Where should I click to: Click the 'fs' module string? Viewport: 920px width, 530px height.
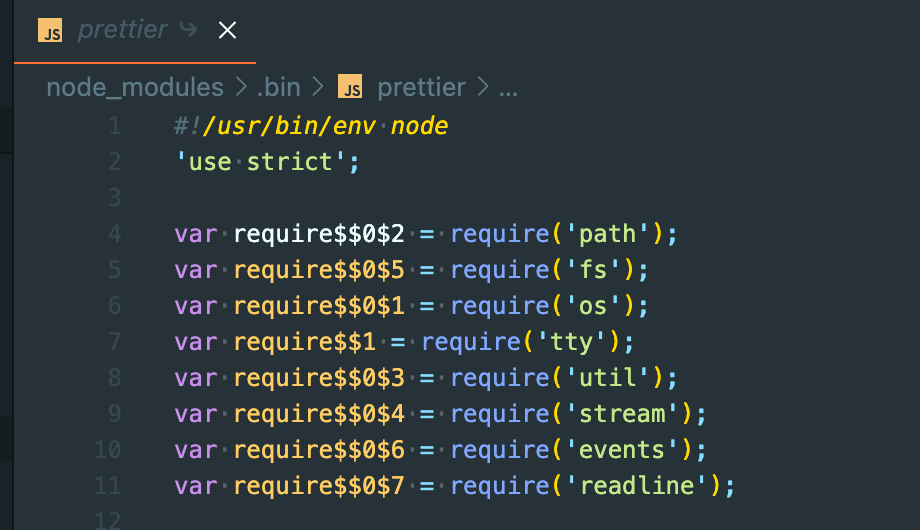tap(593, 270)
